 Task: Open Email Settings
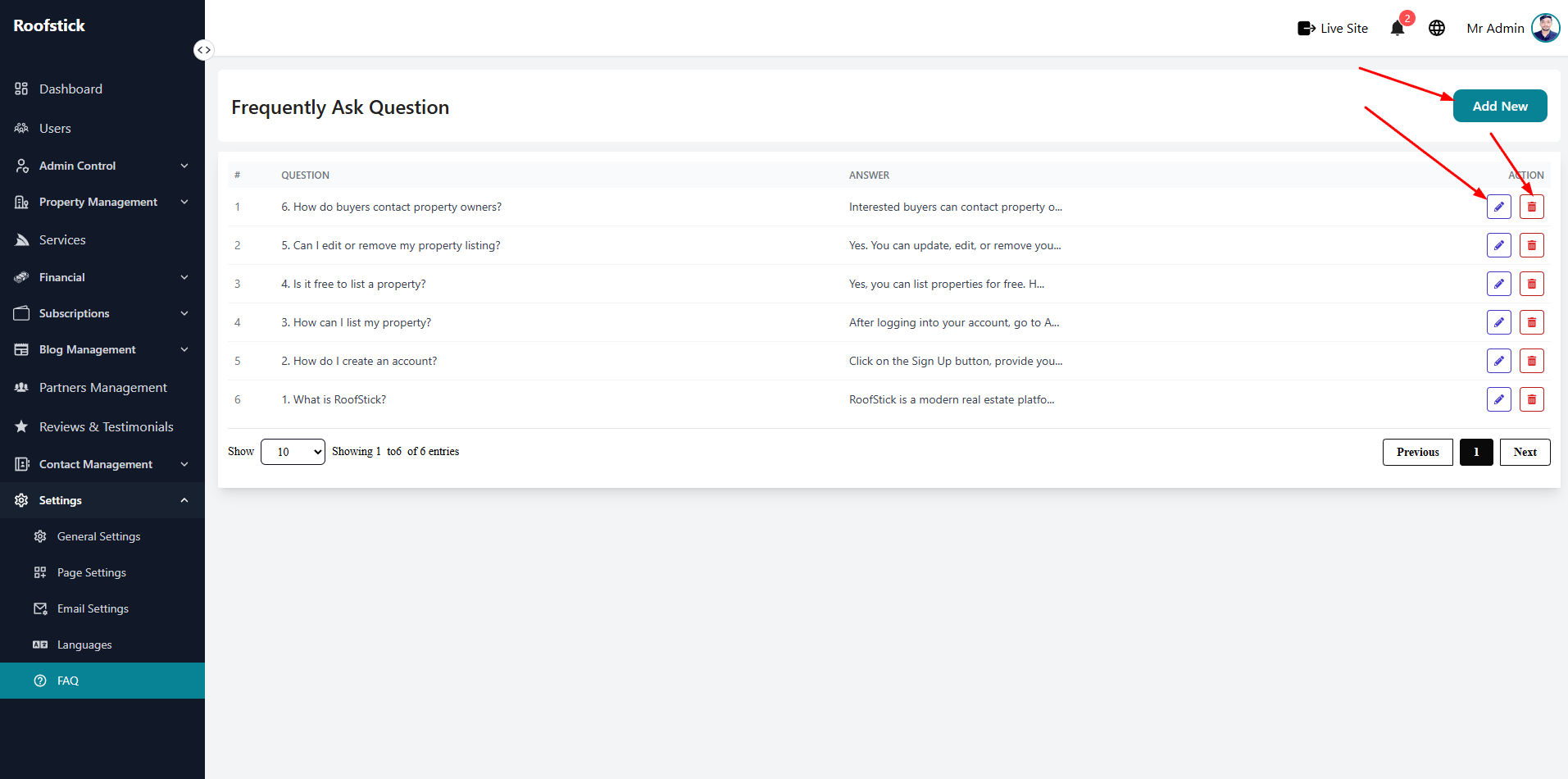coord(102,608)
